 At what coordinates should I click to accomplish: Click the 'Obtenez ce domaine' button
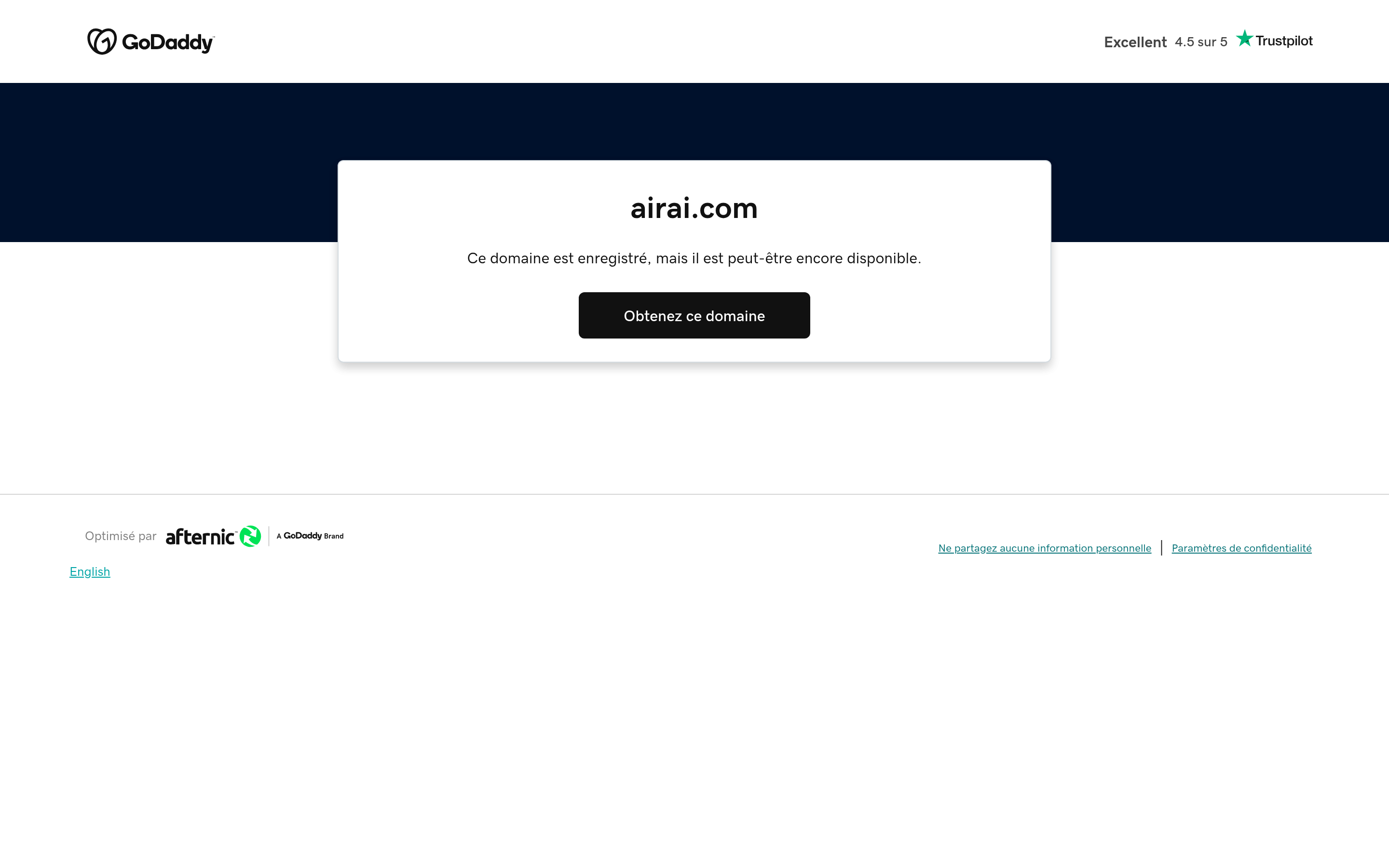694,315
